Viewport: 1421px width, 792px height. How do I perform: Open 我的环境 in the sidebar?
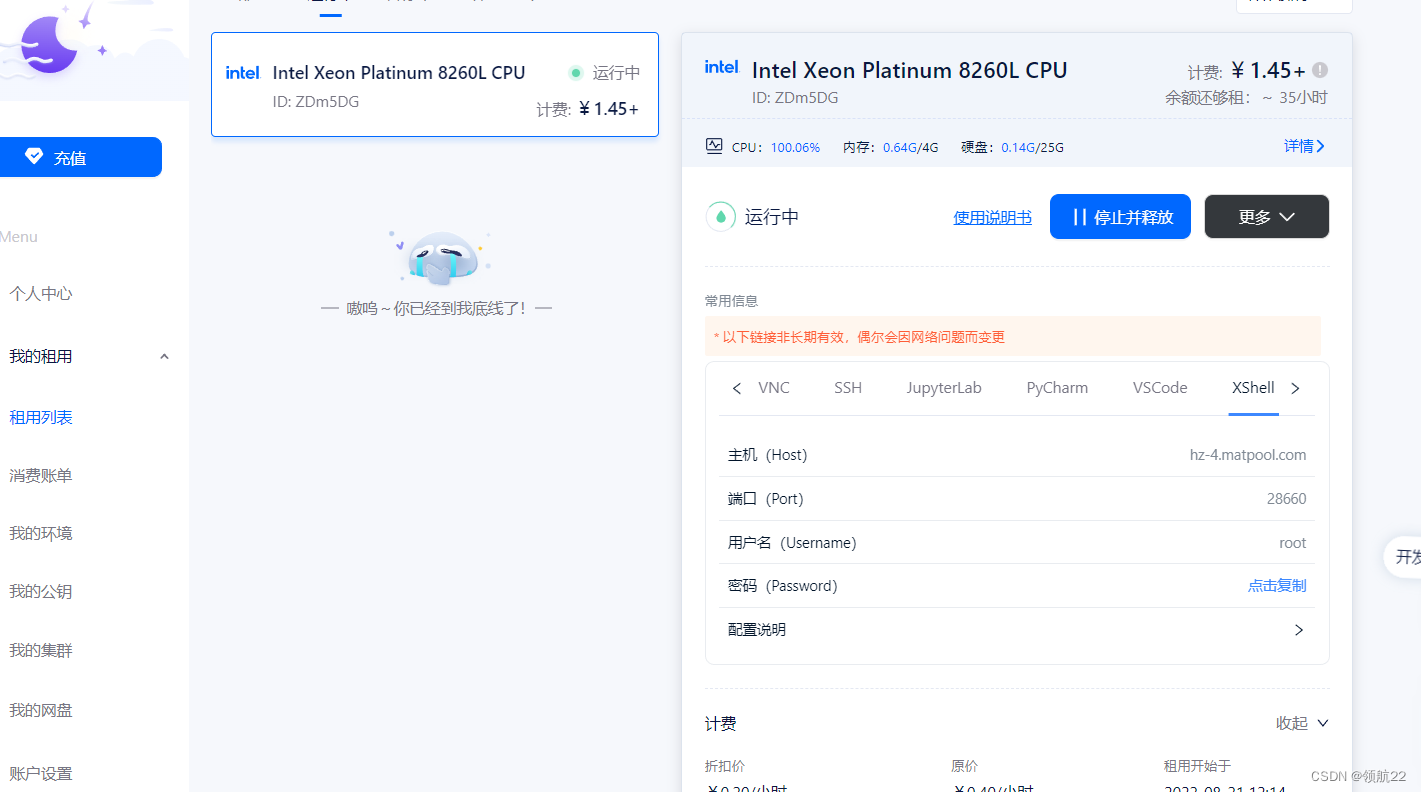41,534
